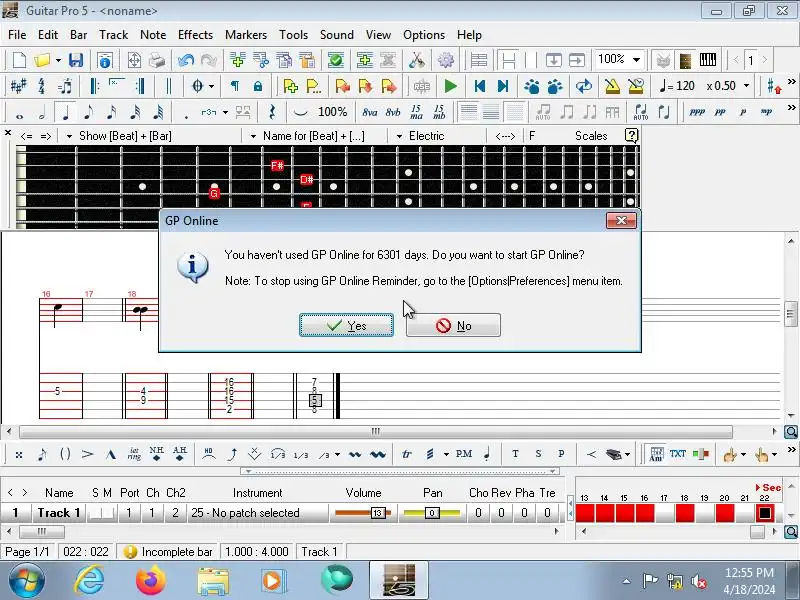
Task: Select sixteenth note duration
Action: pos(111,112)
